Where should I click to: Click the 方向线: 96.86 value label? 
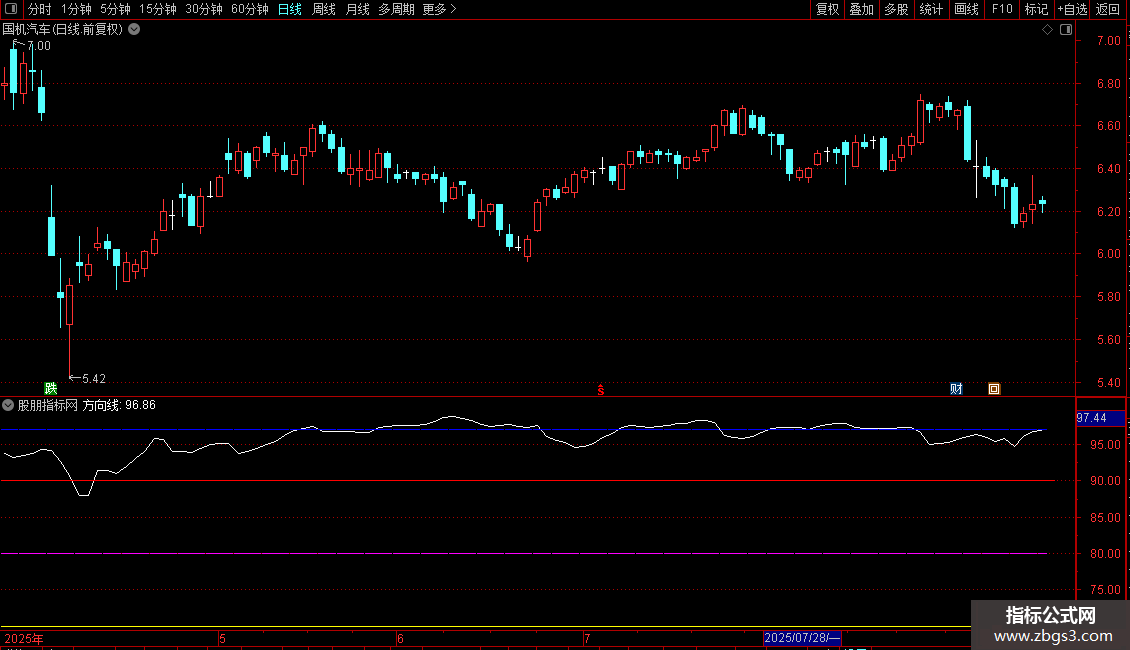pyautogui.click(x=119, y=405)
